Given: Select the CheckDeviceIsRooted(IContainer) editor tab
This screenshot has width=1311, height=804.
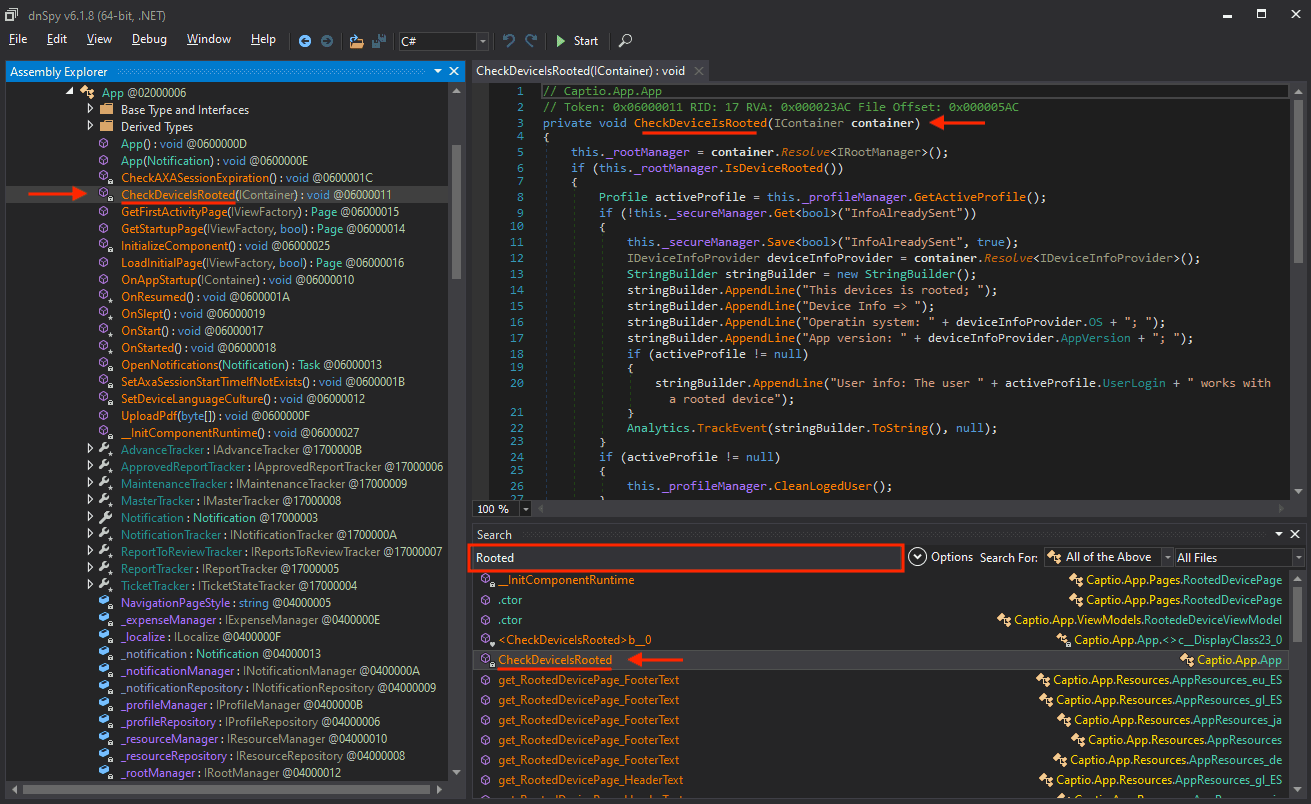Looking at the screenshot, I should pyautogui.click(x=580, y=71).
